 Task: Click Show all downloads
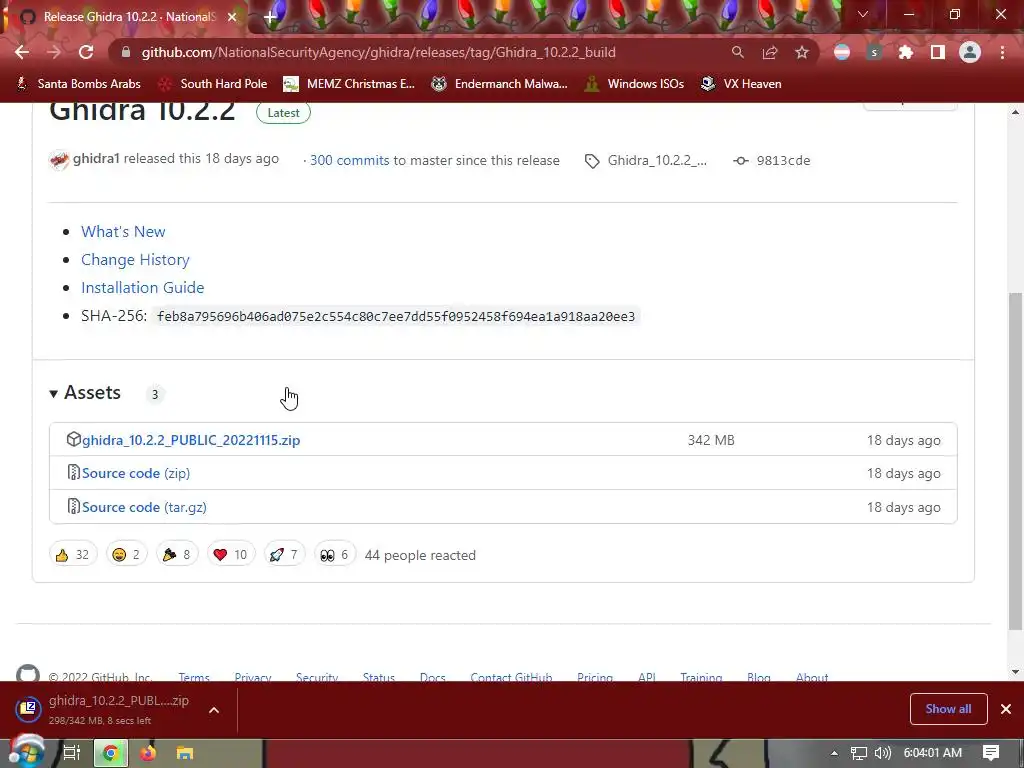click(x=948, y=709)
